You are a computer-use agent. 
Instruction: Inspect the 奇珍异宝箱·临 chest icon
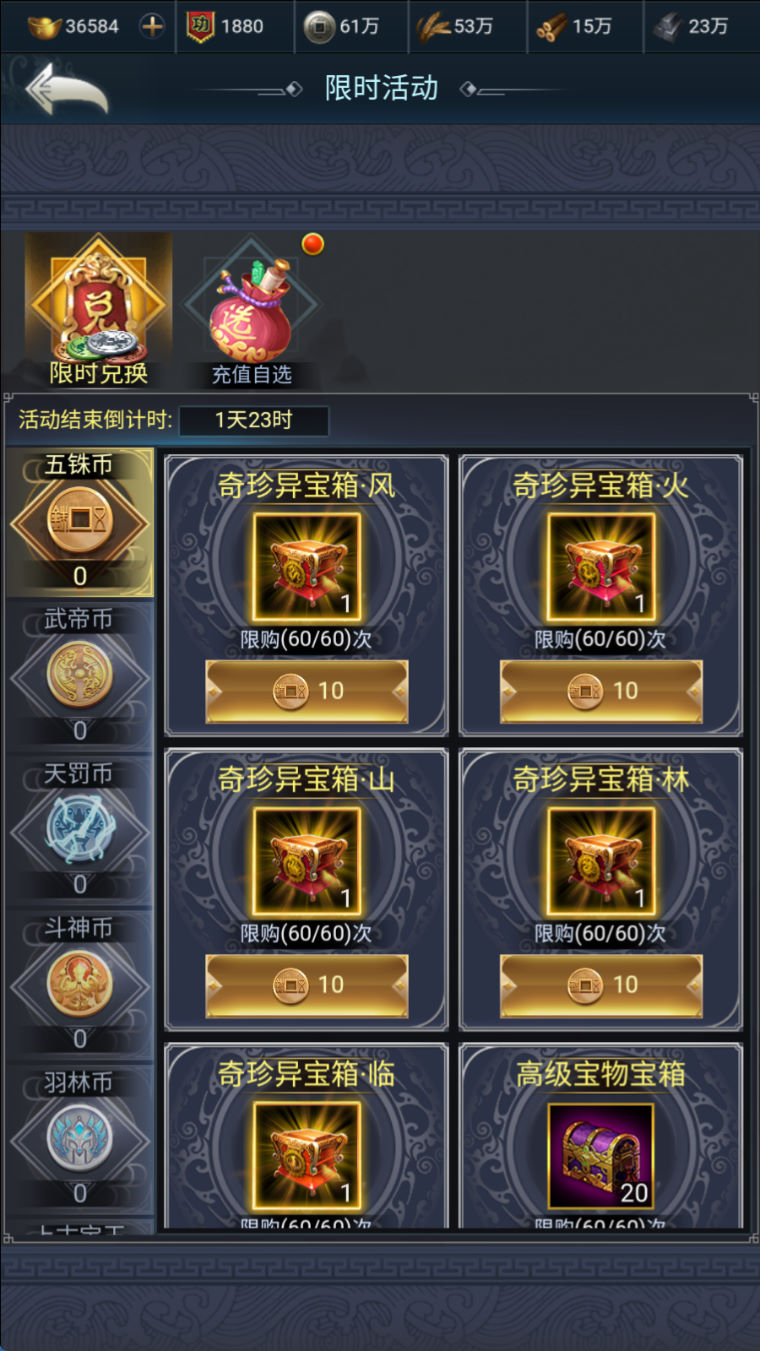pos(307,1155)
